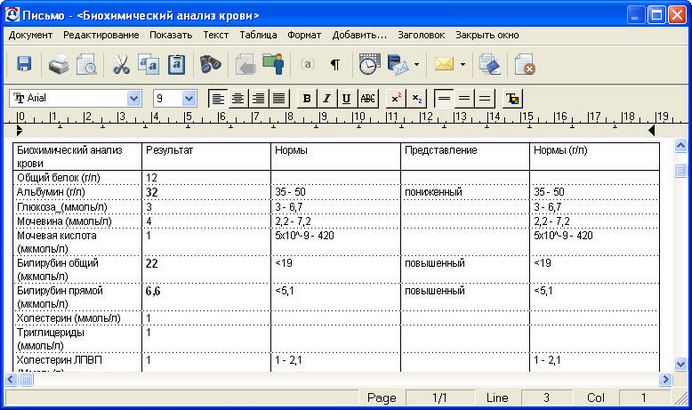Open Print Preview magnifier page icon
Screen dimensions: 692x410
click(86, 64)
